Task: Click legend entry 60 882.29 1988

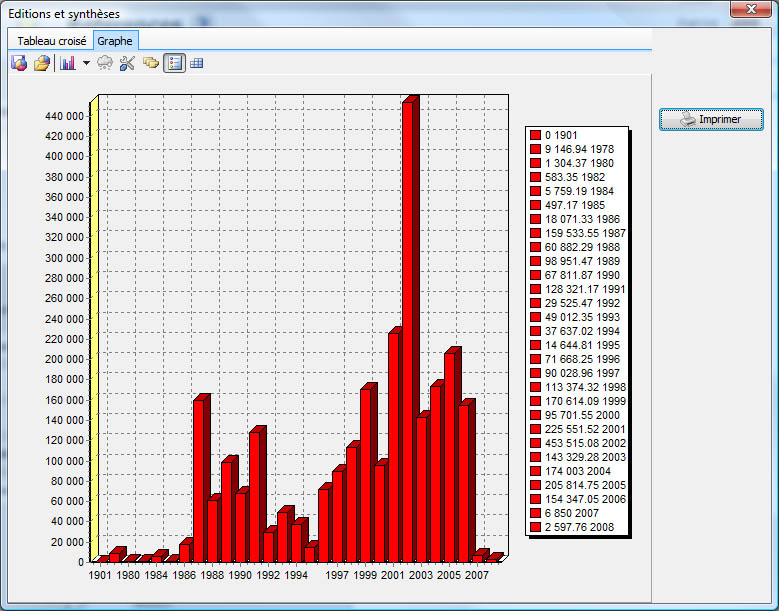Action: 575,247
